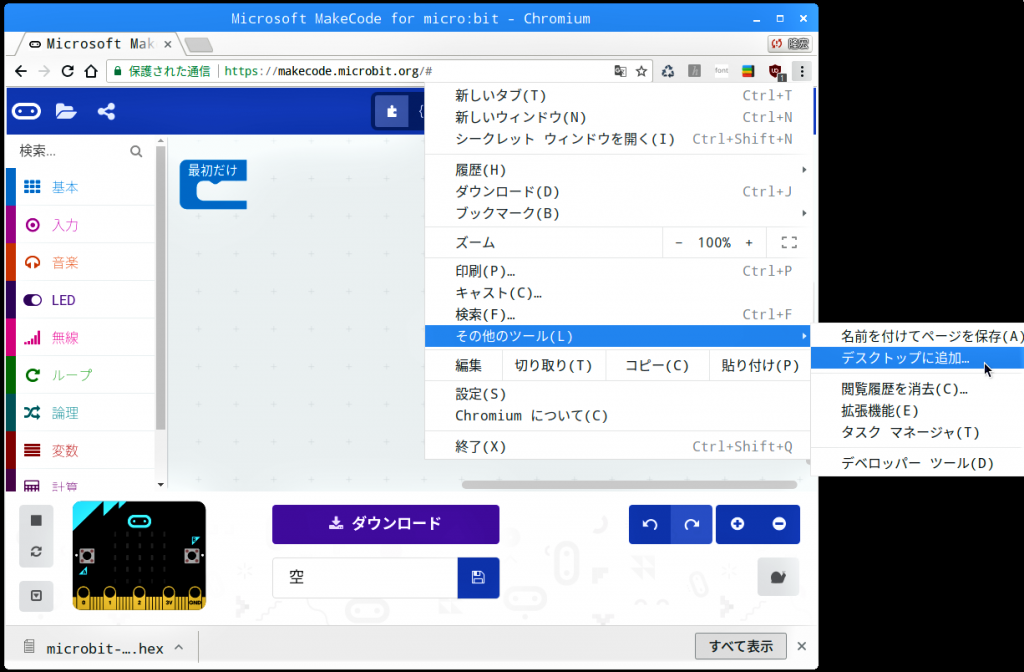Click 切り取り(T) in the edit row
Image resolution: width=1024 pixels, height=672 pixels.
coord(554,365)
